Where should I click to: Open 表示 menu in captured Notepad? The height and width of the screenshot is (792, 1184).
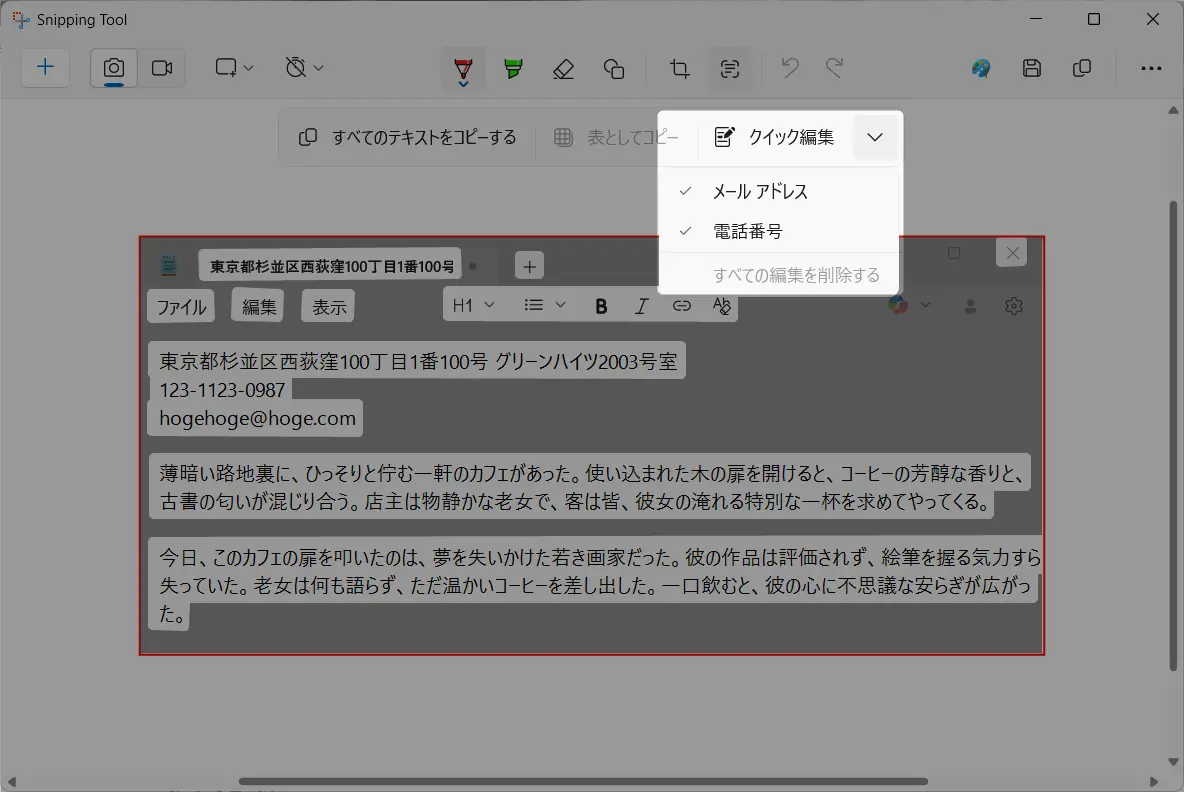tap(328, 307)
